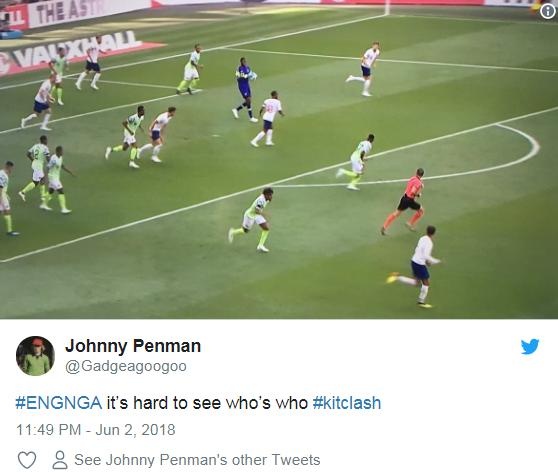Viewport: 558px width, 472px height.
Task: Click the lone England player near the goal line
Action: click(365, 69)
